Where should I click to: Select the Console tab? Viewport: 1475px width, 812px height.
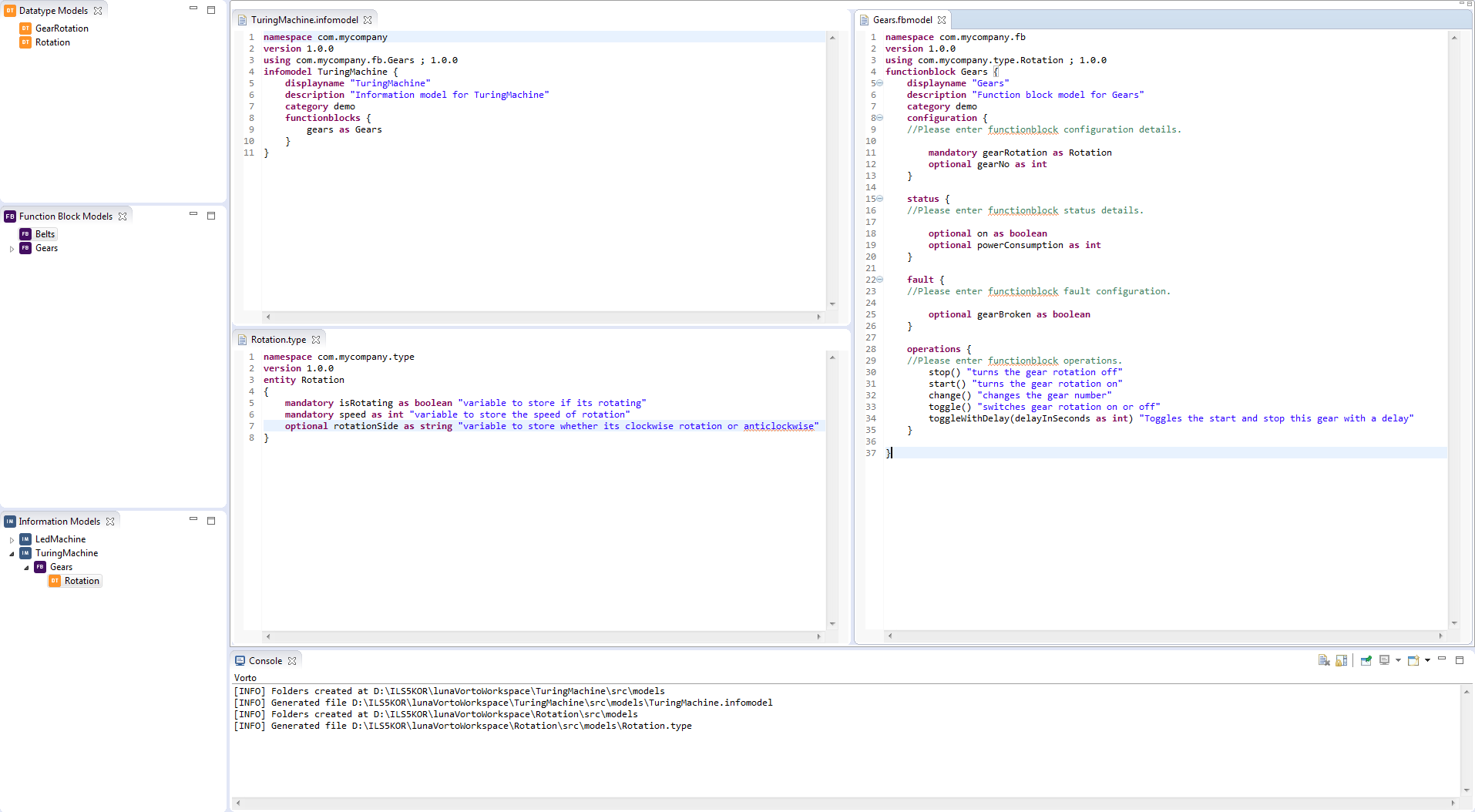point(265,661)
